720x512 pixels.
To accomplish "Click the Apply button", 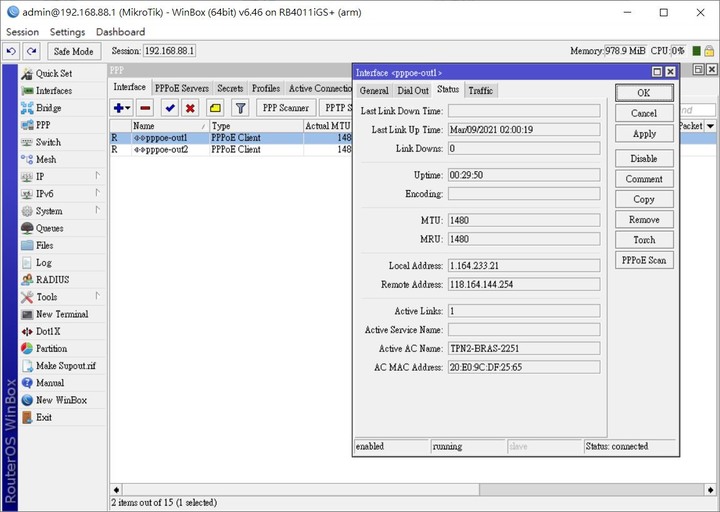I will 644,134.
